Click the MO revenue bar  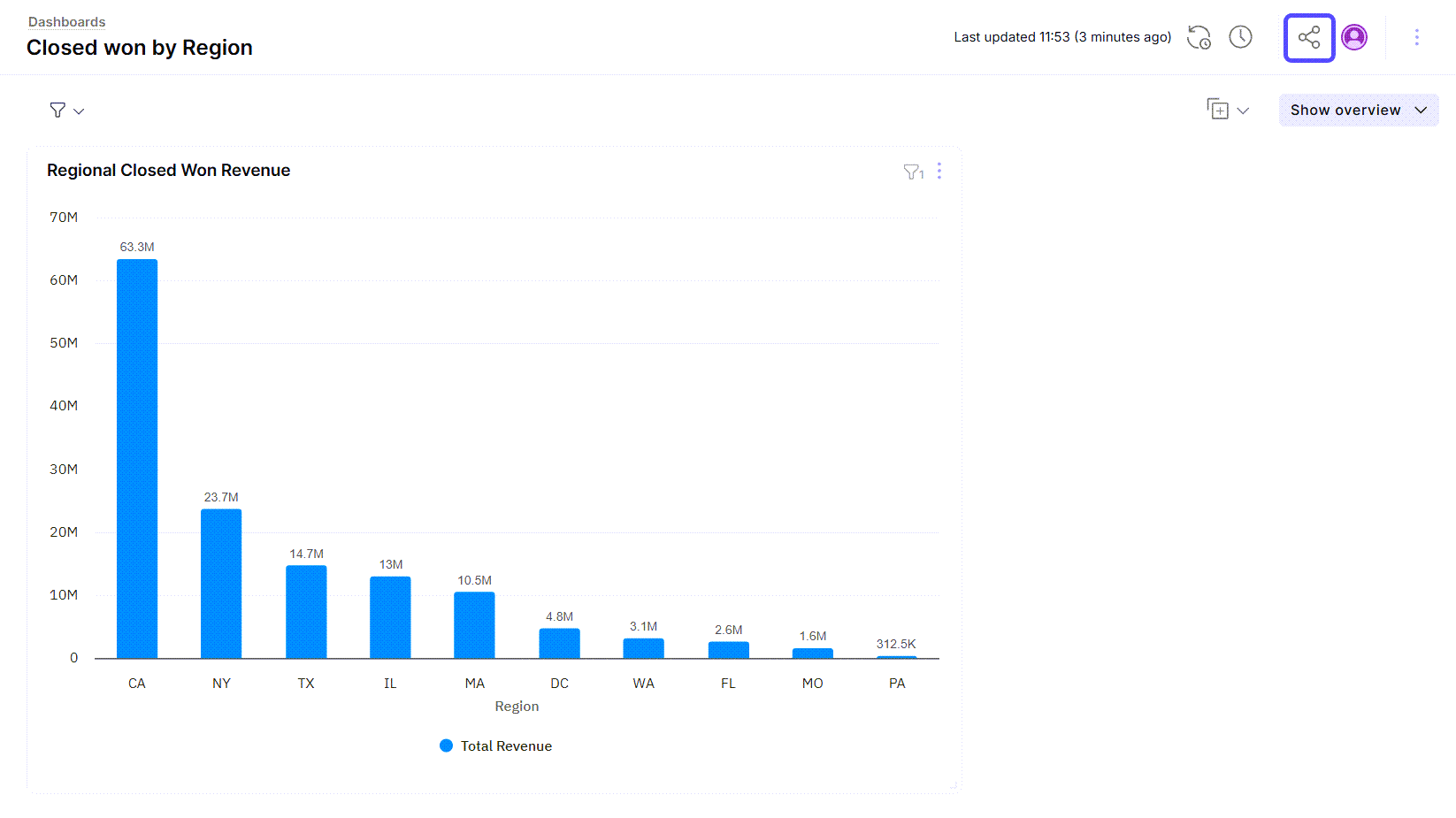tap(812, 654)
